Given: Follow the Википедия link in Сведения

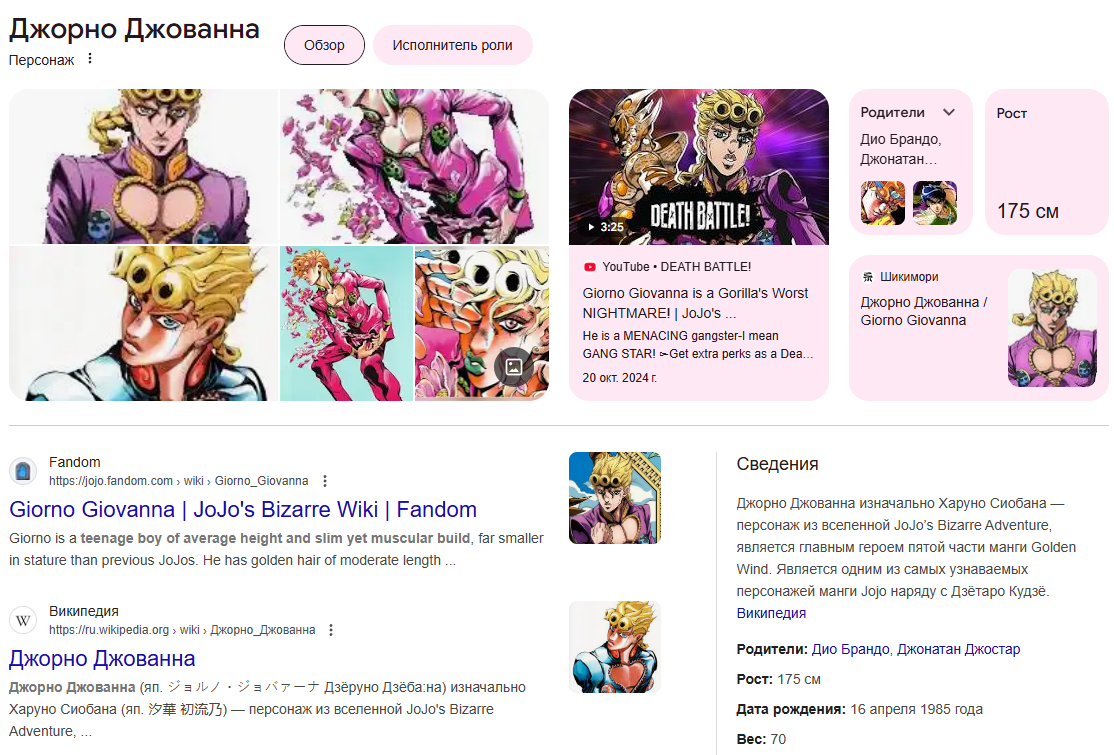Looking at the screenshot, I should click(771, 613).
